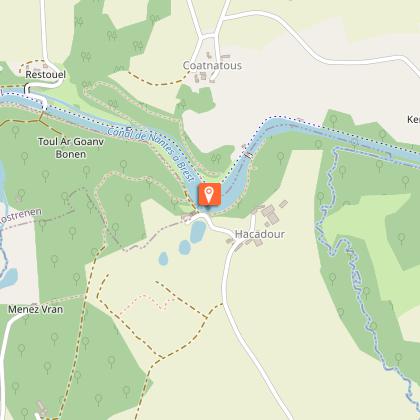
Task: Select the Coatnatous place label
Action: (212, 65)
